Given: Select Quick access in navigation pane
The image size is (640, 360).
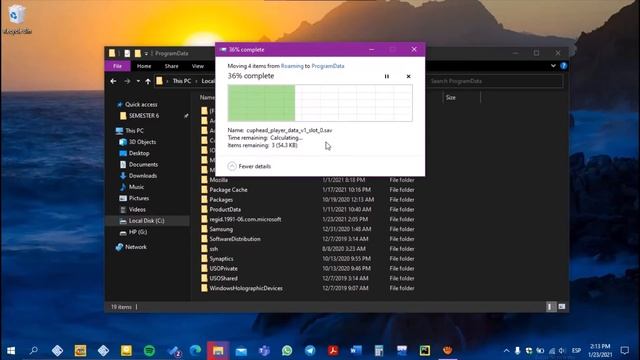Looking at the screenshot, I should (141, 104).
